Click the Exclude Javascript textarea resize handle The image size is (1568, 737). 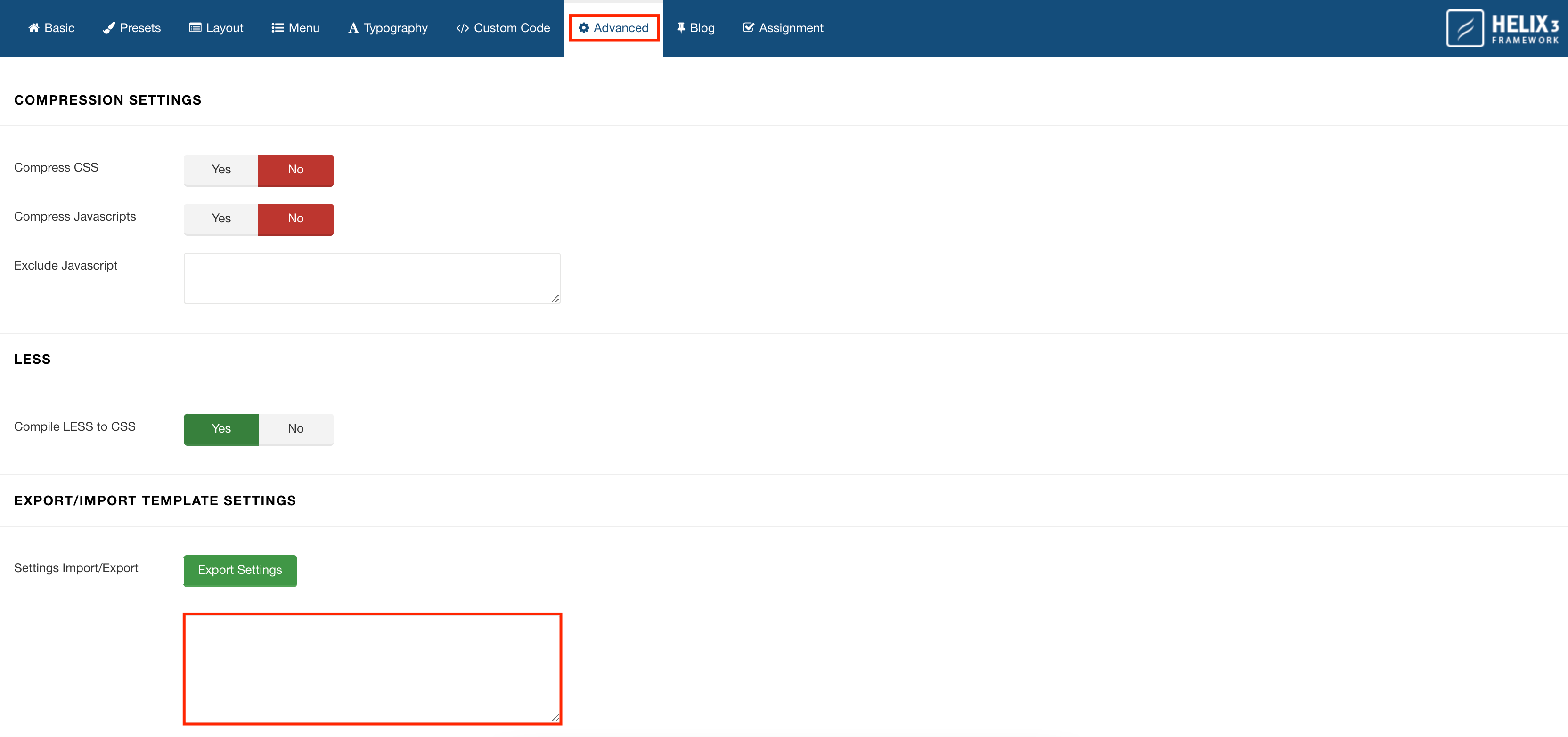pos(555,298)
